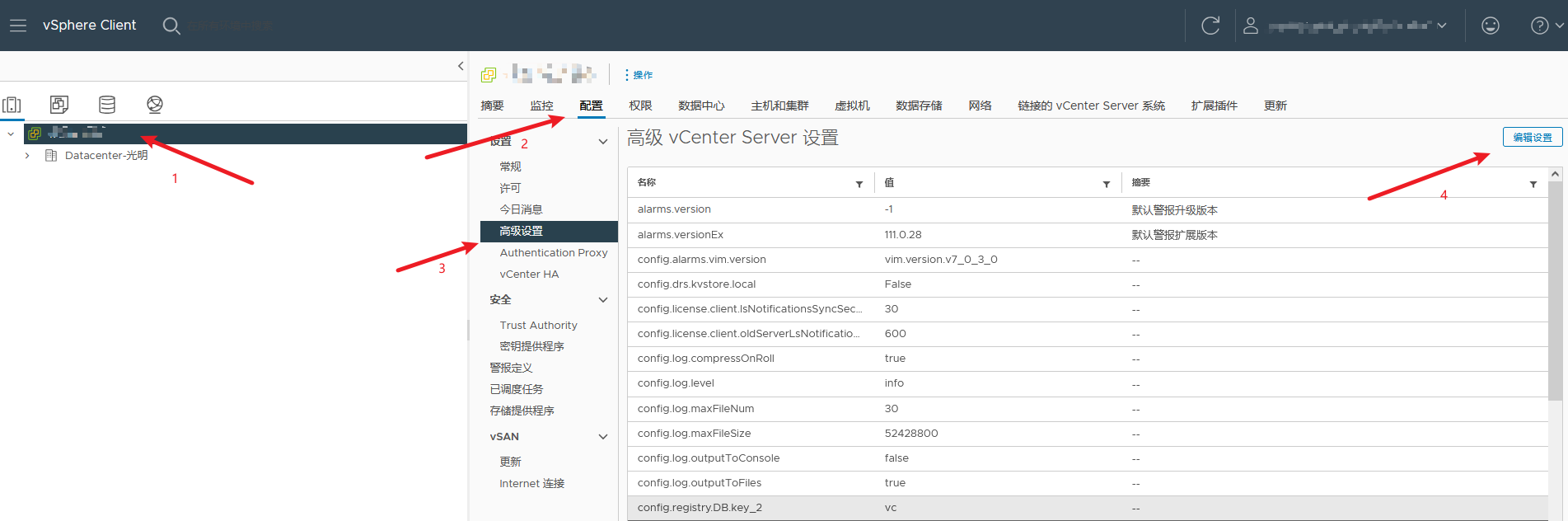The height and width of the screenshot is (521, 1568).
Task: Click the 编辑设置 button
Action: click(x=1532, y=138)
